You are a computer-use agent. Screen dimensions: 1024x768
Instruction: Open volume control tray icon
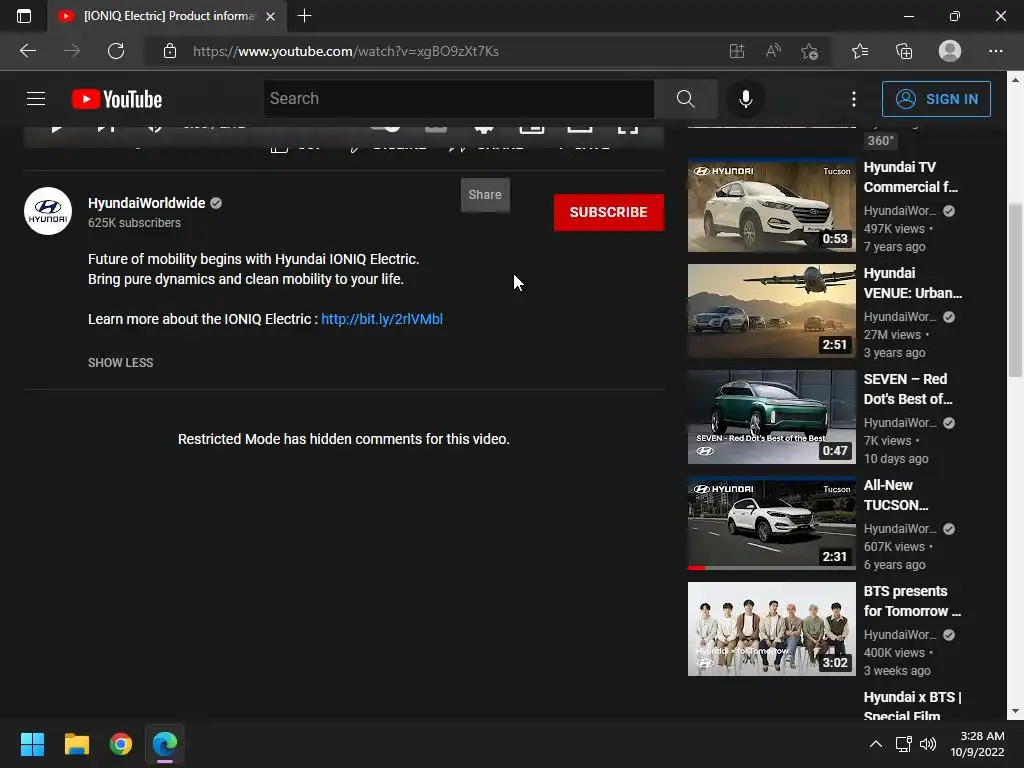[x=927, y=744]
